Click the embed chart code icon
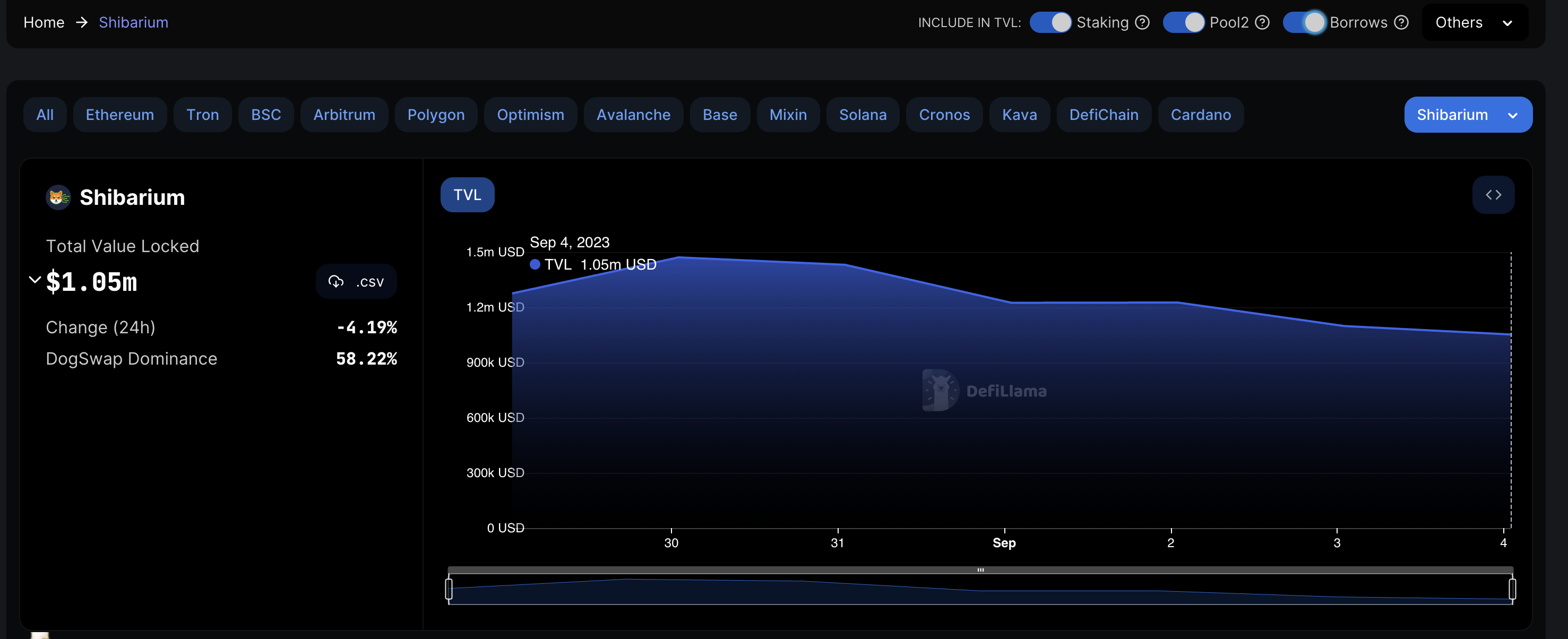This screenshot has height=639, width=1568. coord(1493,195)
